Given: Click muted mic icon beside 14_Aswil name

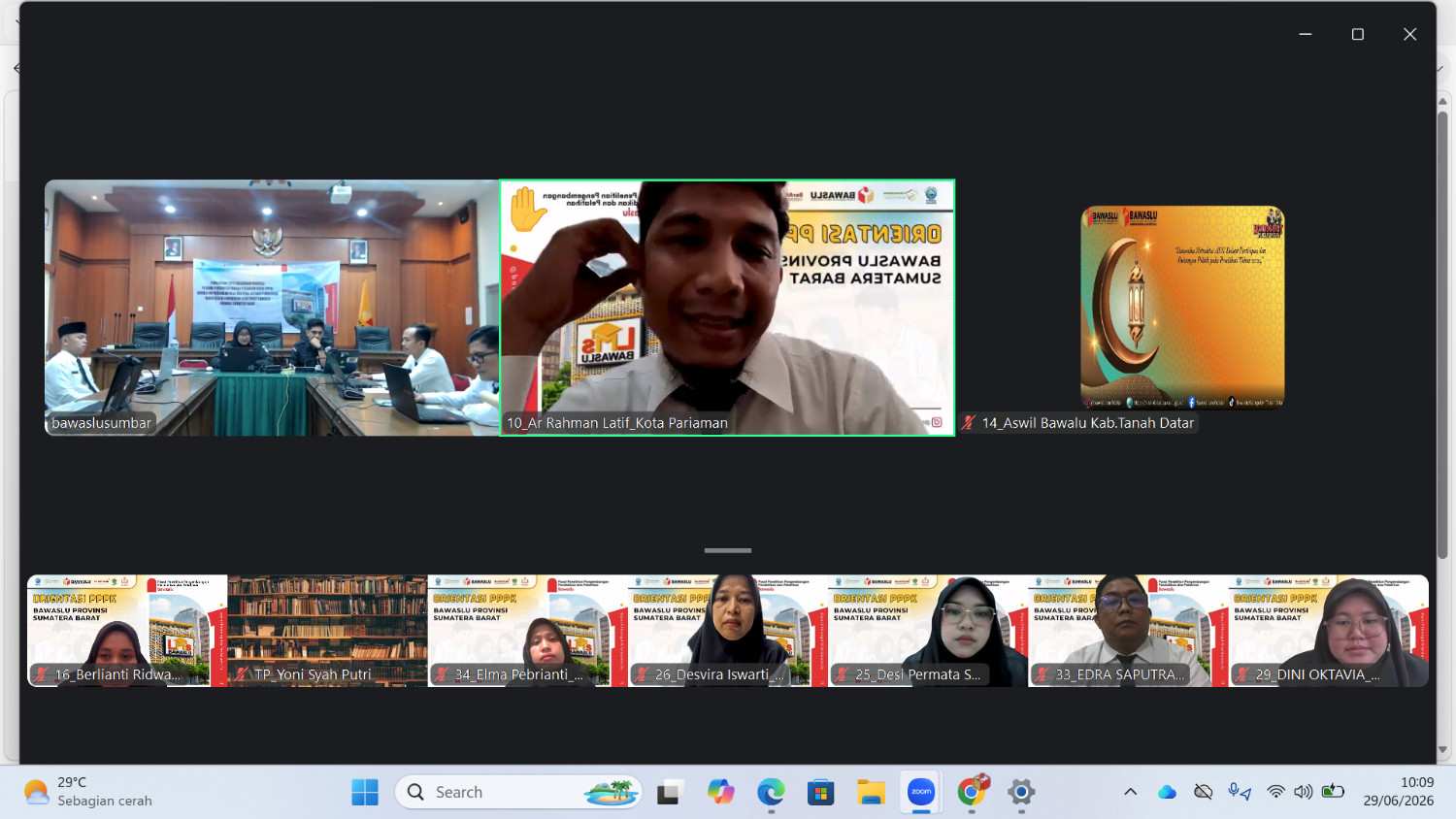Looking at the screenshot, I should (969, 423).
